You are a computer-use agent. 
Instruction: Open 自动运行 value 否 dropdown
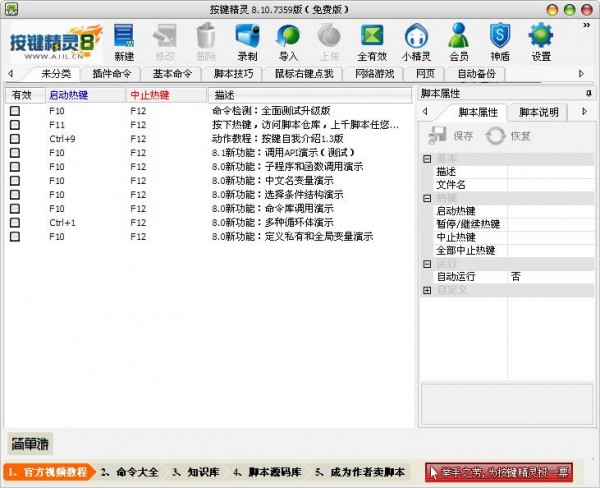pyautogui.click(x=551, y=276)
